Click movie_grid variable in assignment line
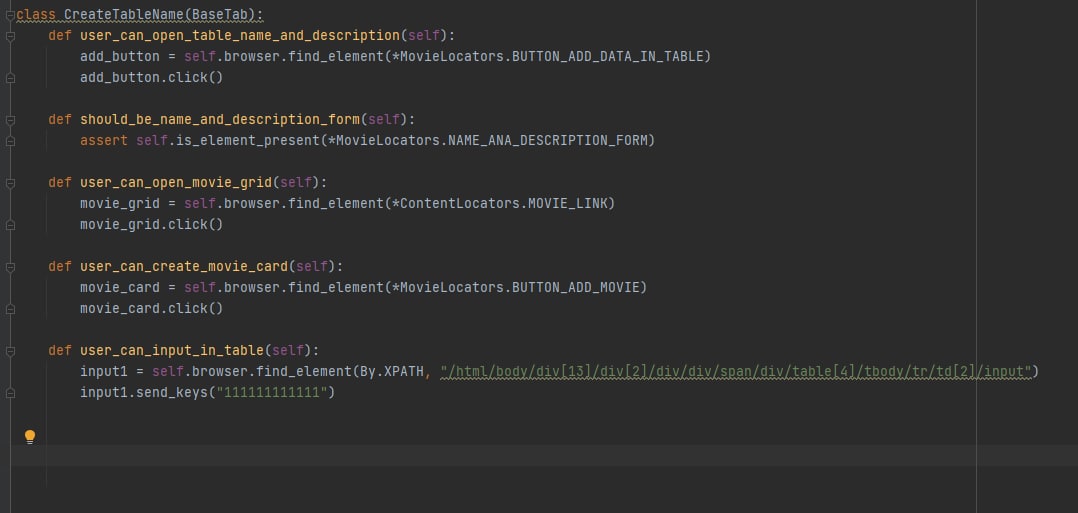The height and width of the screenshot is (513, 1078). [x=120, y=204]
